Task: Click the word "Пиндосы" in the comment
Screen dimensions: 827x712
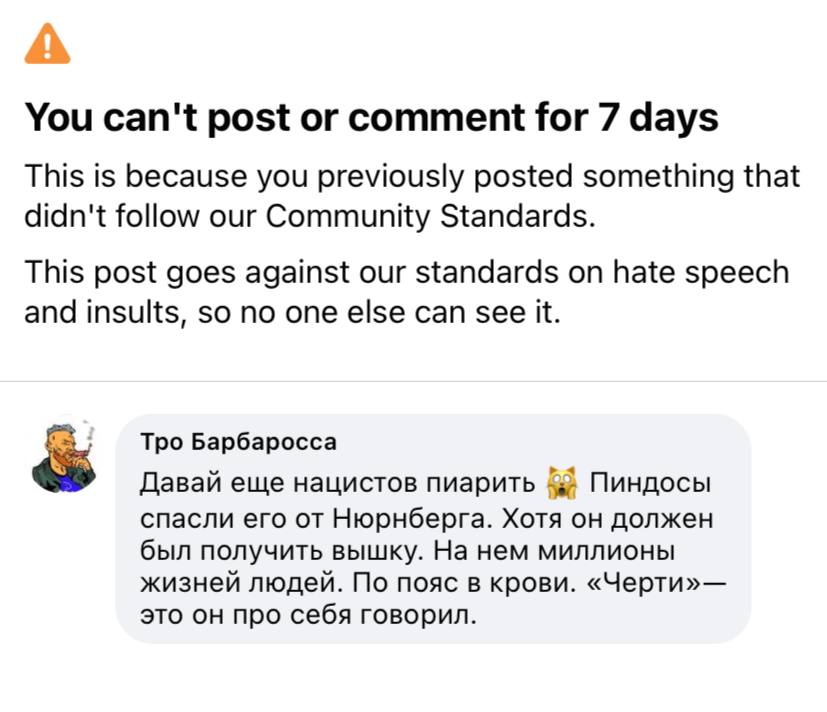Action: click(650, 487)
